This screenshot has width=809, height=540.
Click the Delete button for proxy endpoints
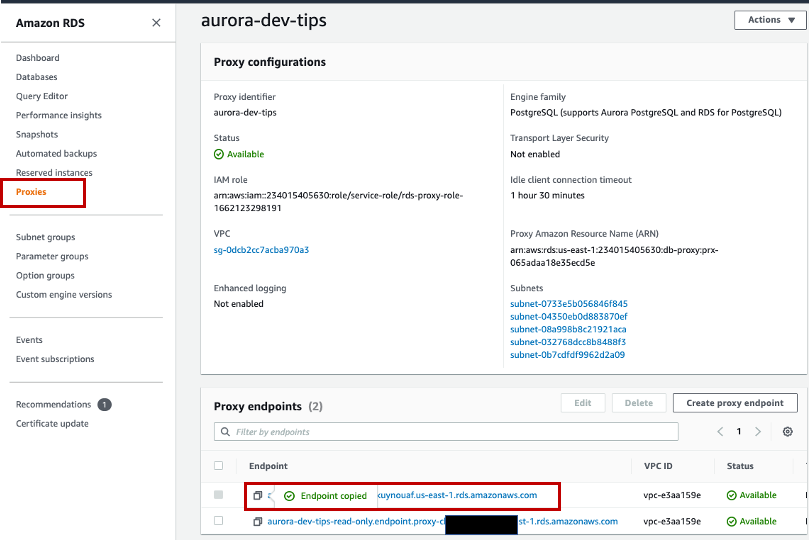639,403
